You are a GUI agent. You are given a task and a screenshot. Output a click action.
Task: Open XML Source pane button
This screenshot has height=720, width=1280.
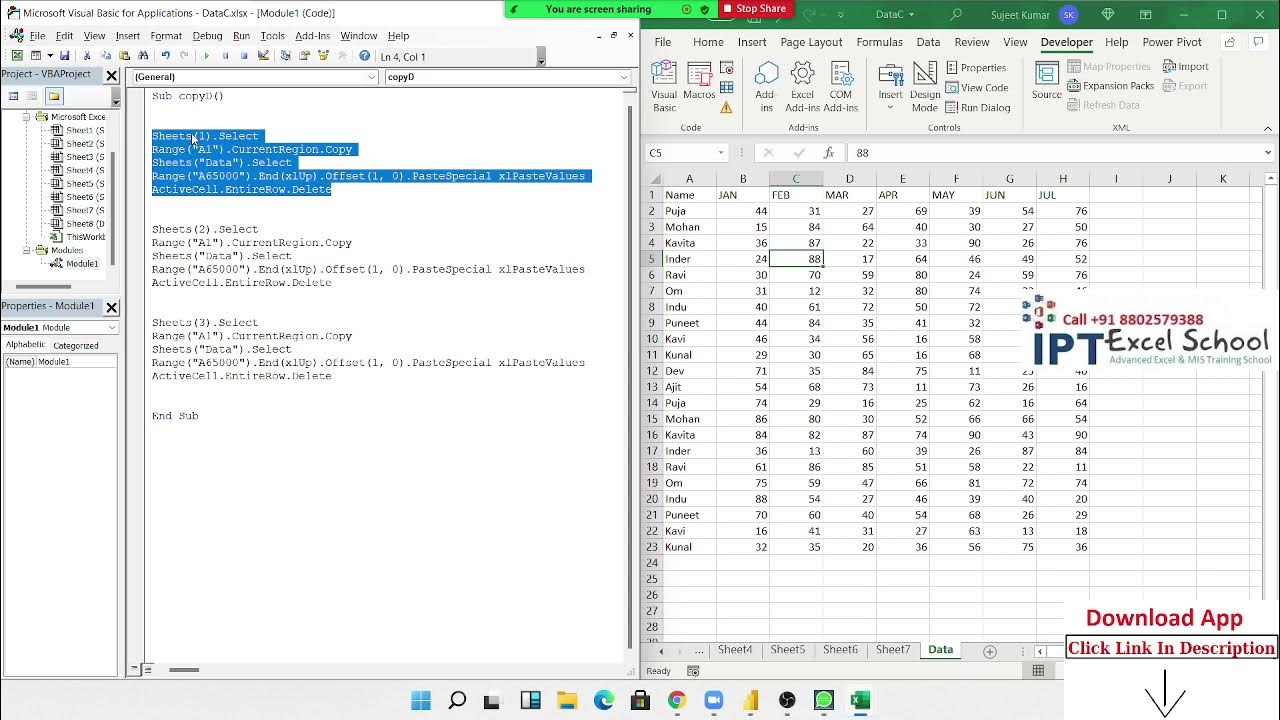[1047, 80]
